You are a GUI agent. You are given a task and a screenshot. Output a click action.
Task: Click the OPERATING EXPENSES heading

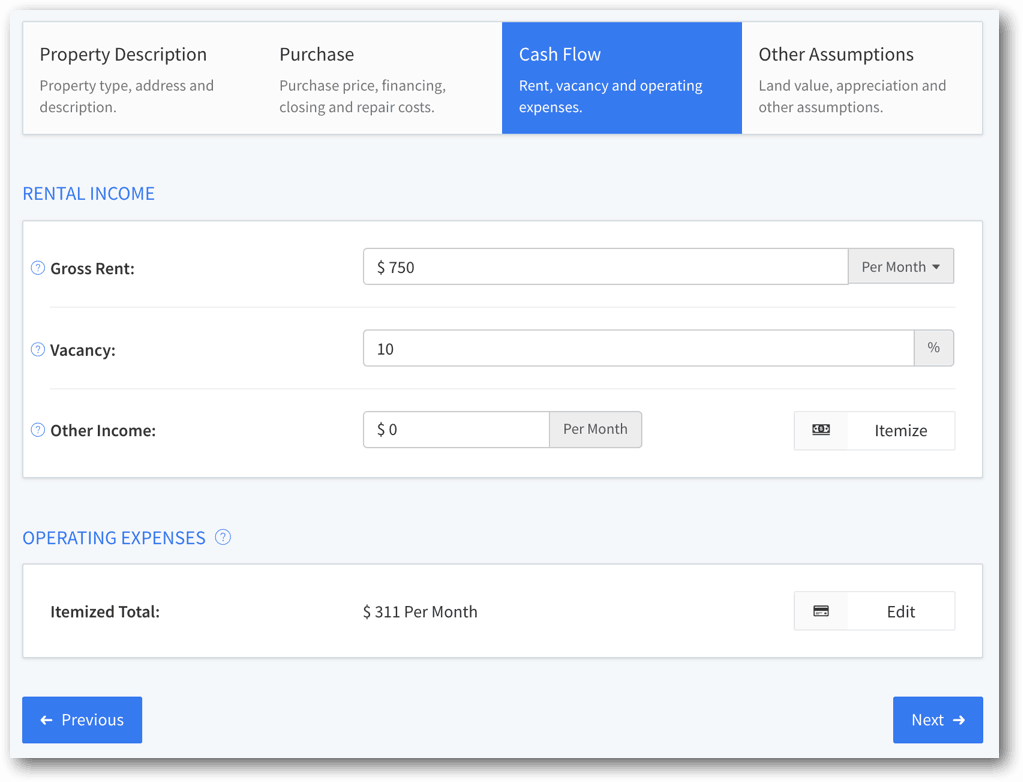tap(114, 537)
